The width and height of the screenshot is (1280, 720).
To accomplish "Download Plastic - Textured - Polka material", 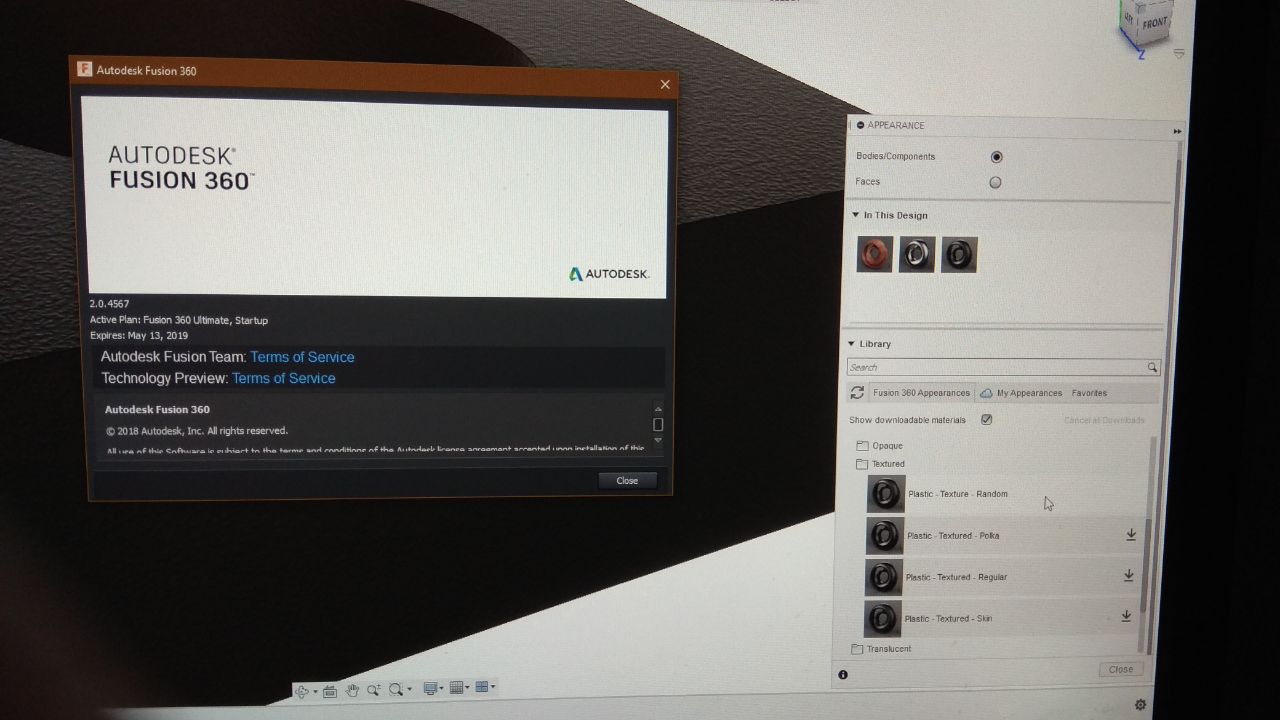I will pyautogui.click(x=1131, y=535).
